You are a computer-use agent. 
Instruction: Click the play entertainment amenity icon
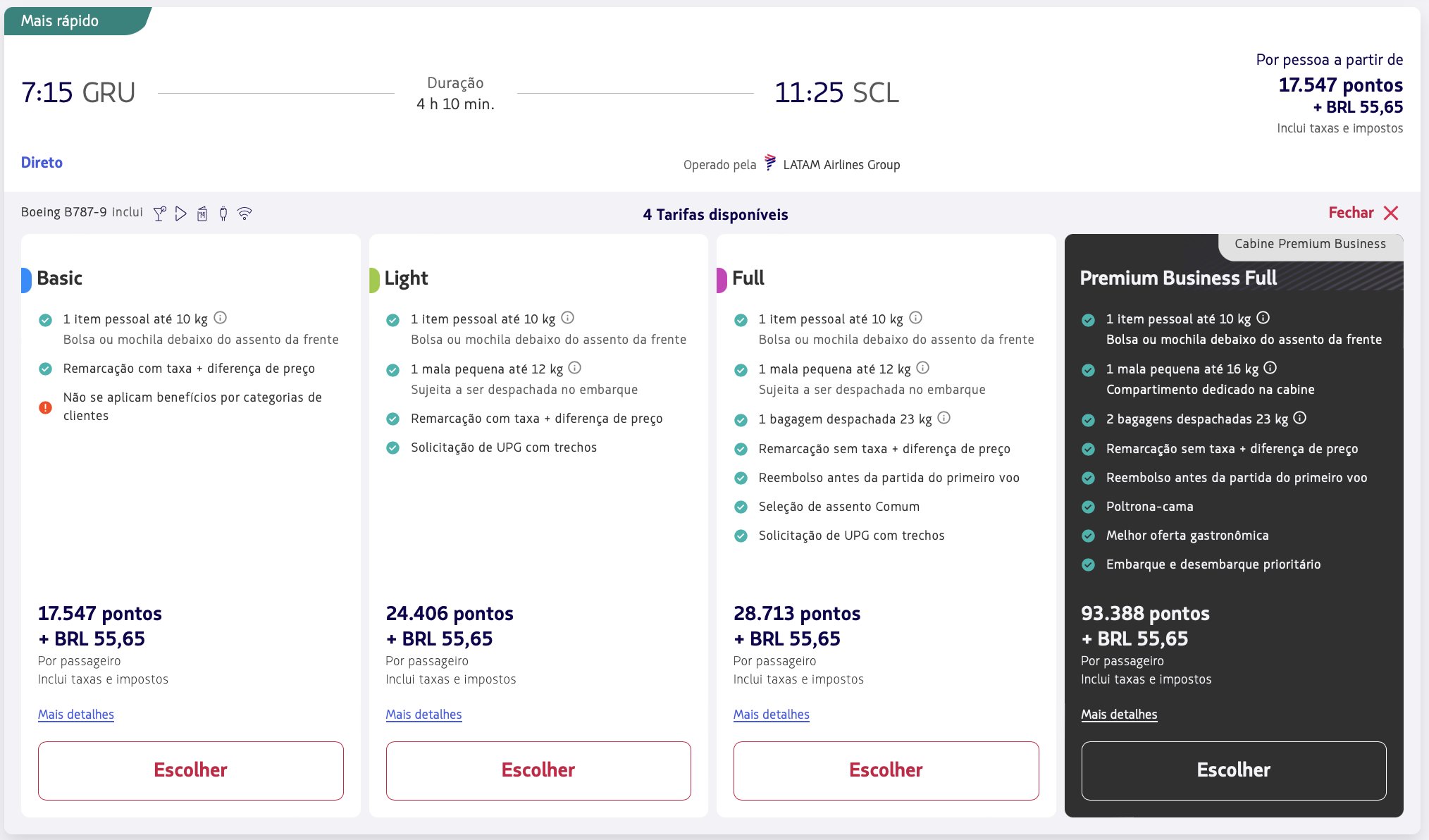pyautogui.click(x=181, y=214)
